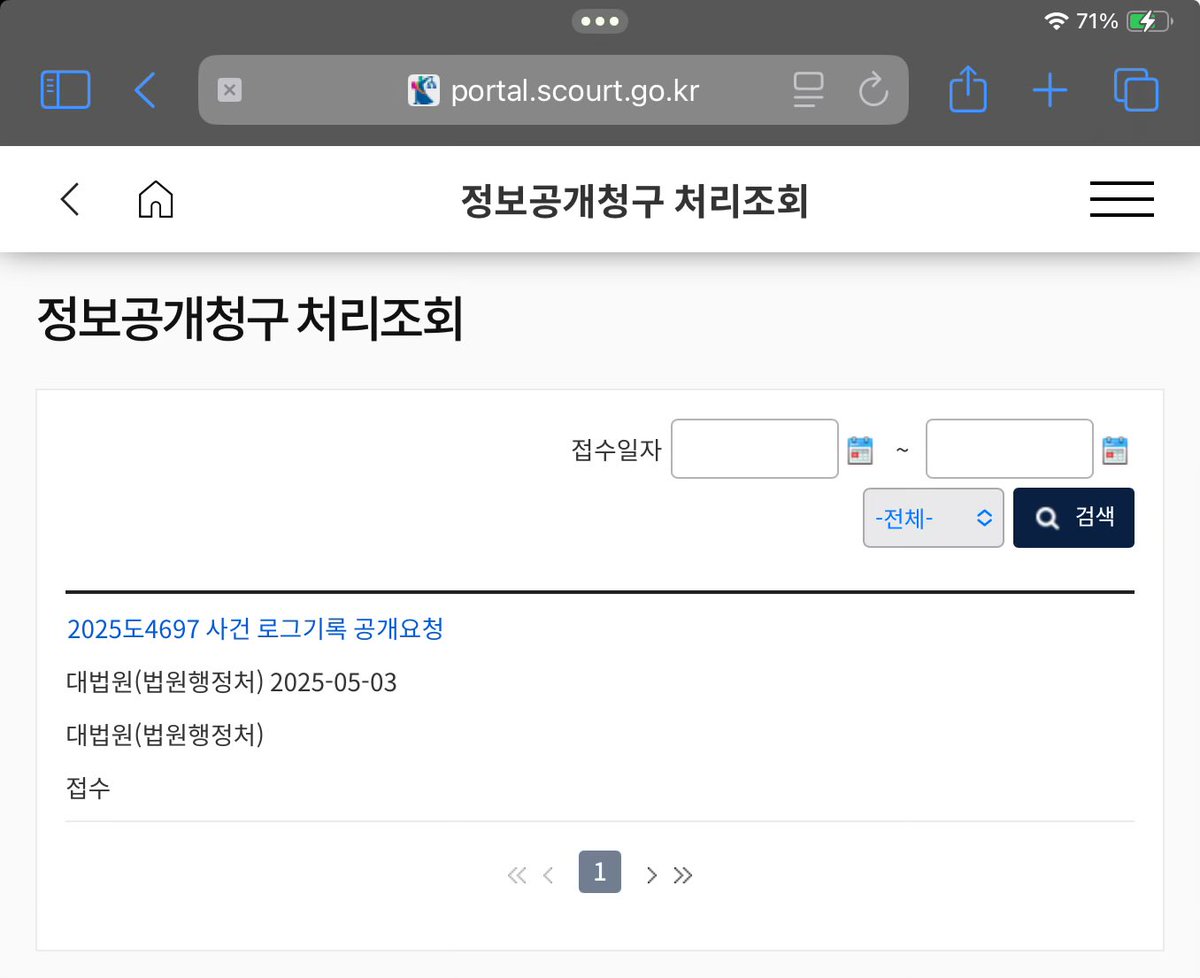Viewport: 1200px width, 978px height.
Task: Open the 2025도4697 사건 로그기록 공개요청 request link
Action: [x=256, y=630]
